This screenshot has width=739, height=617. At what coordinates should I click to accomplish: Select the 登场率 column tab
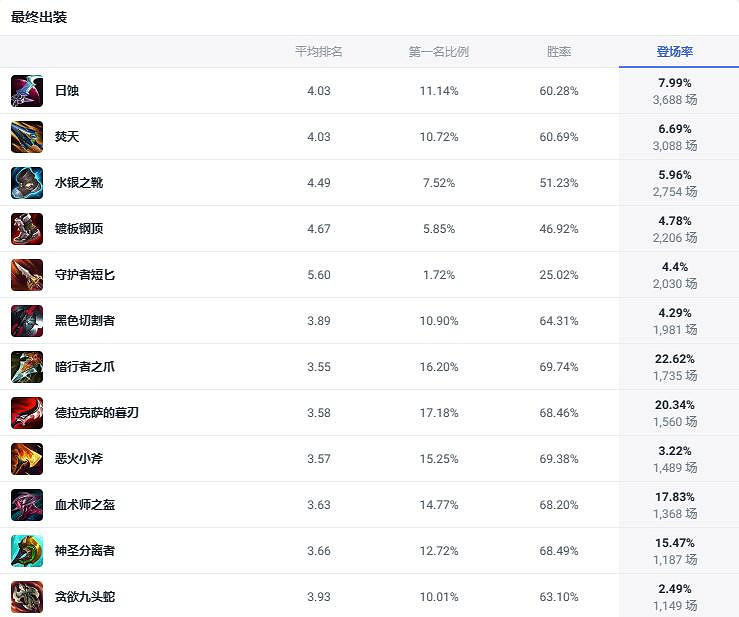pyautogui.click(x=674, y=51)
